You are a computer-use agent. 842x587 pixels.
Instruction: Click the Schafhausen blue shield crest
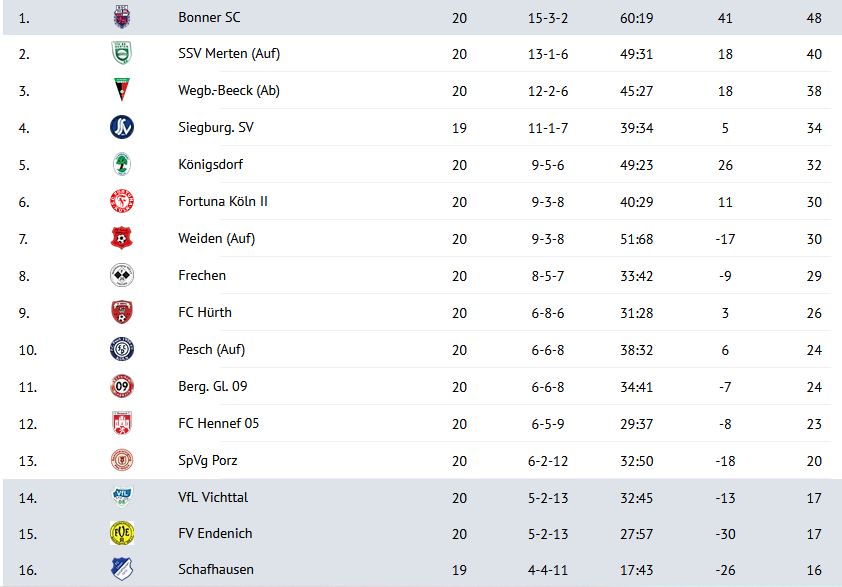click(x=122, y=569)
